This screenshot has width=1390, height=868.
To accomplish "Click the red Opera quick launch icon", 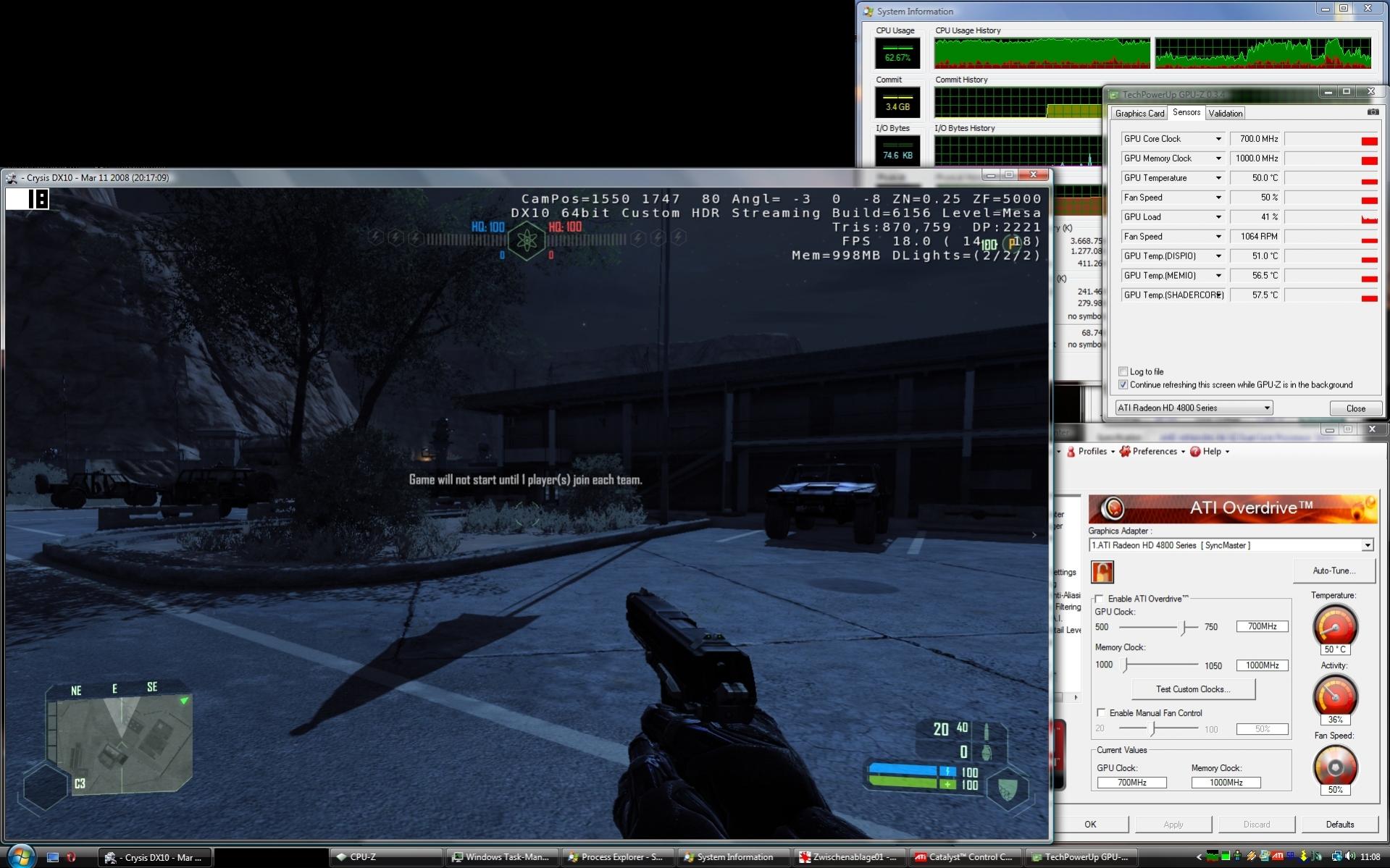I will pyautogui.click(x=71, y=857).
